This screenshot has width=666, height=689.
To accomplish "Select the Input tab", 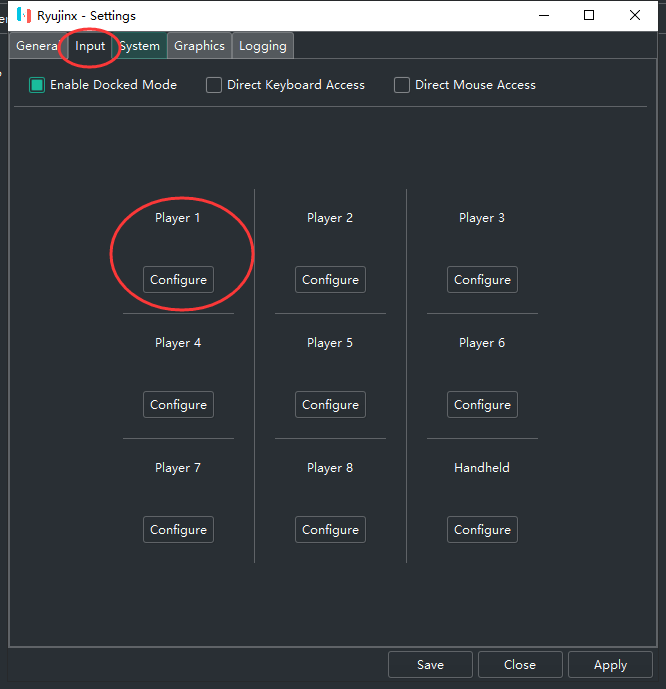I will (x=90, y=46).
